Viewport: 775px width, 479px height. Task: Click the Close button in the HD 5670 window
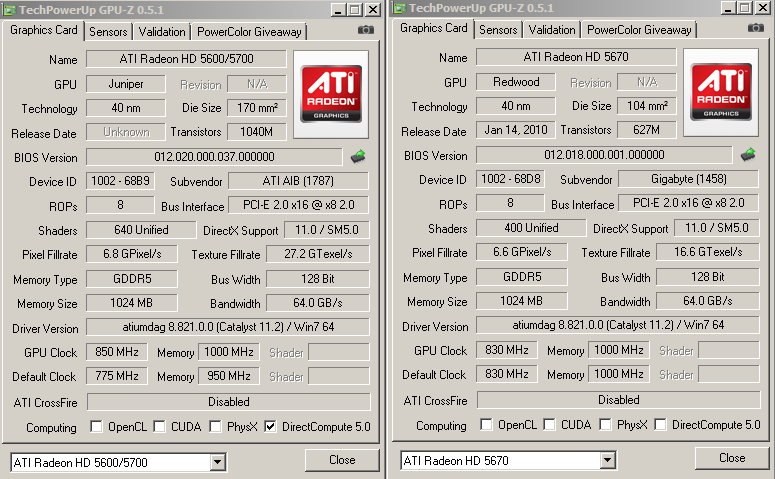pyautogui.click(x=732, y=458)
